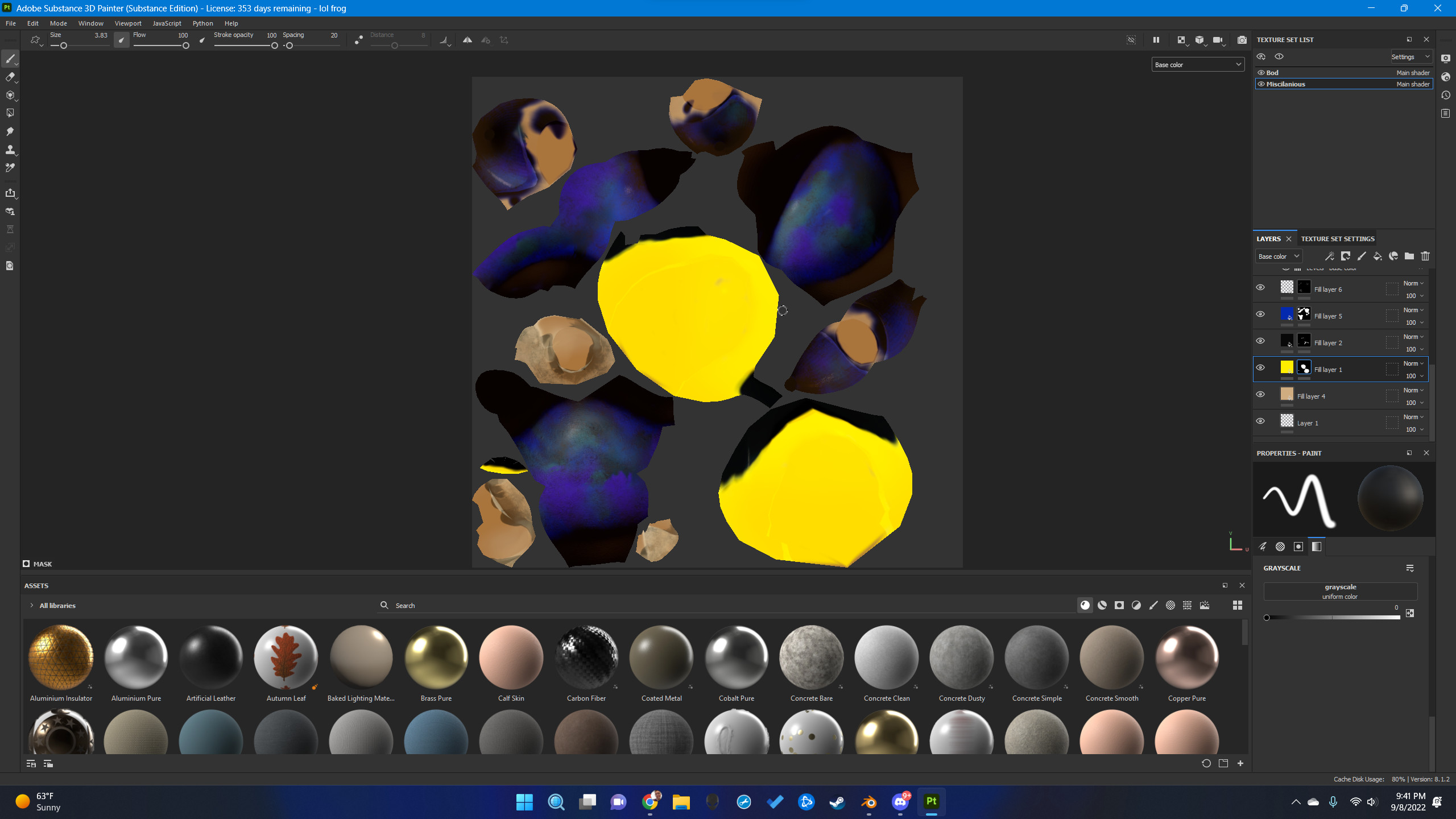Open the Settings dropdown in Texture Set List
The width and height of the screenshot is (1456, 819).
[1410, 57]
